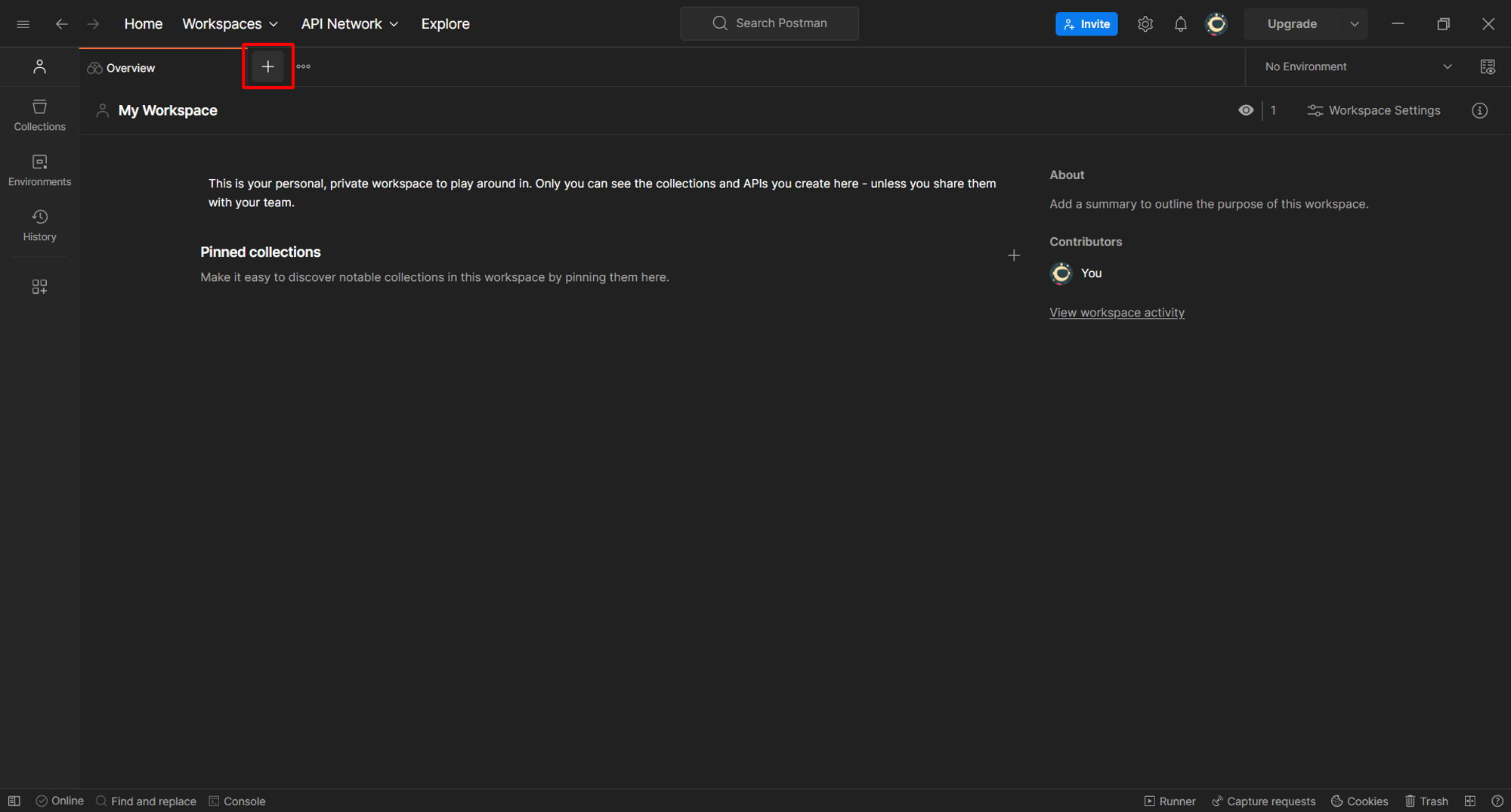Click the watcher count 1
The width and height of the screenshot is (1511, 812).
click(1273, 110)
